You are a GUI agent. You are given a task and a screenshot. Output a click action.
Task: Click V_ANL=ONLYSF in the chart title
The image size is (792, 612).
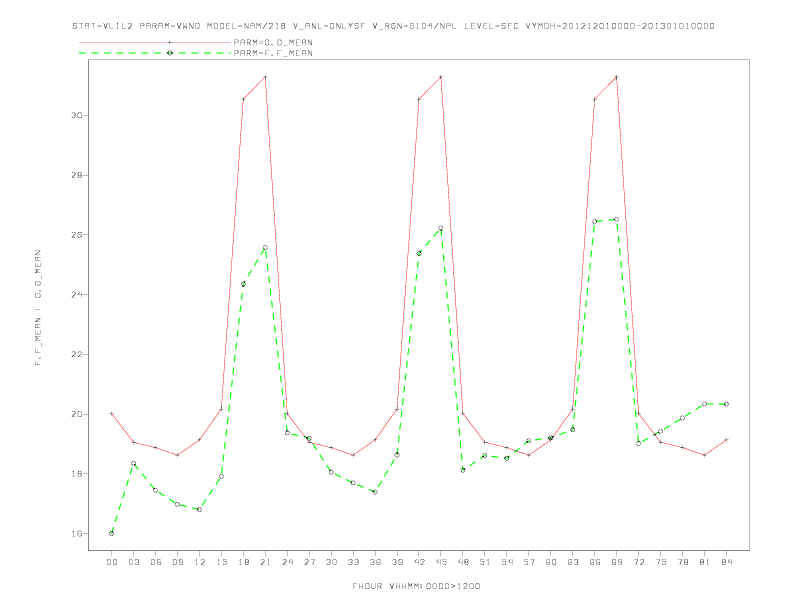point(329,26)
